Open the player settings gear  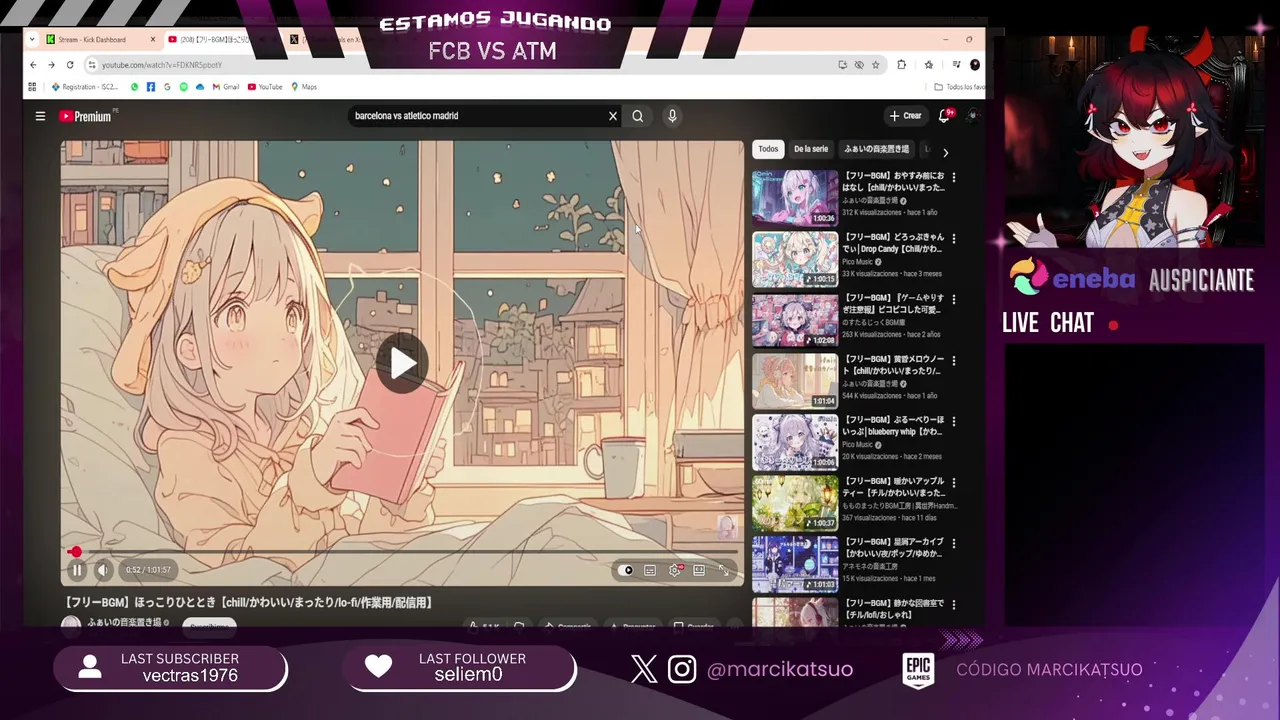click(675, 570)
